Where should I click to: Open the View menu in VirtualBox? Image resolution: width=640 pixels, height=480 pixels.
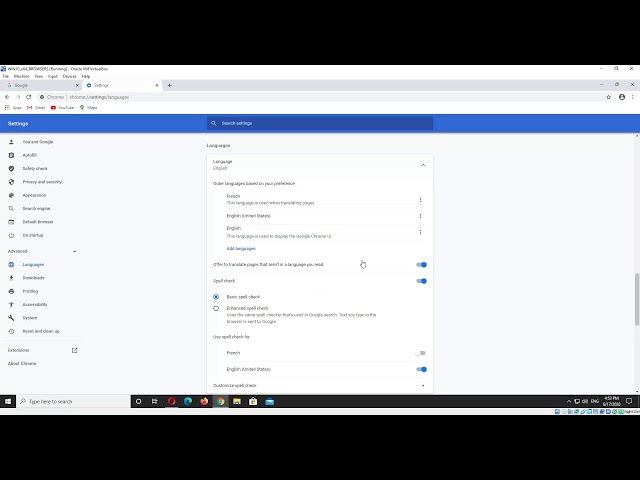tap(39, 76)
